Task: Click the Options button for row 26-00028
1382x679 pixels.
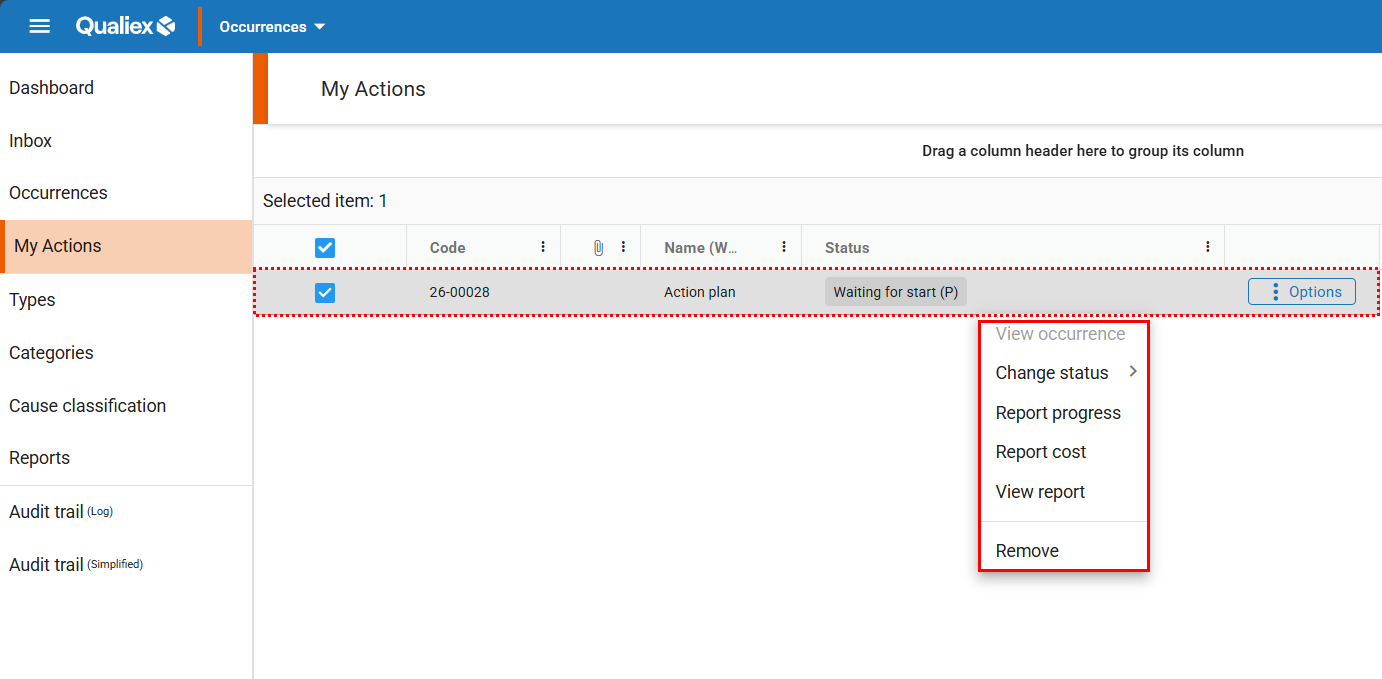Action: 1301,292
